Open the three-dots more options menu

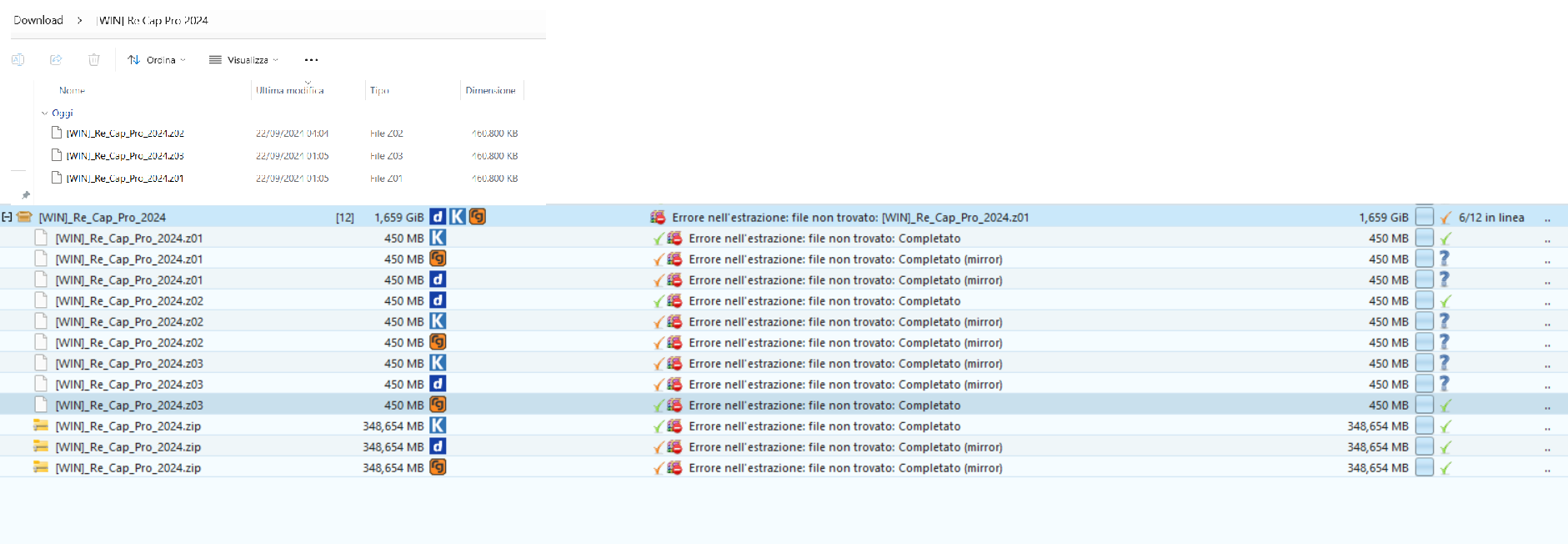coord(311,60)
